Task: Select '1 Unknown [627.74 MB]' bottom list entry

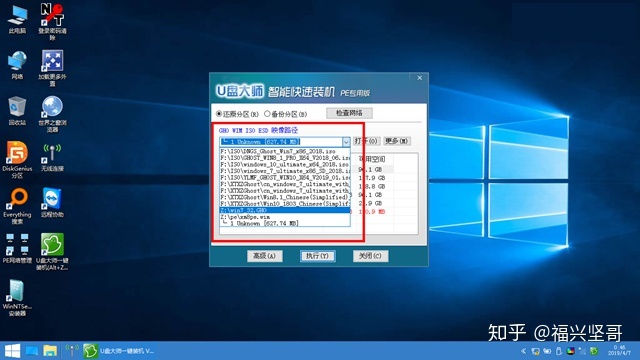Action: pos(285,223)
